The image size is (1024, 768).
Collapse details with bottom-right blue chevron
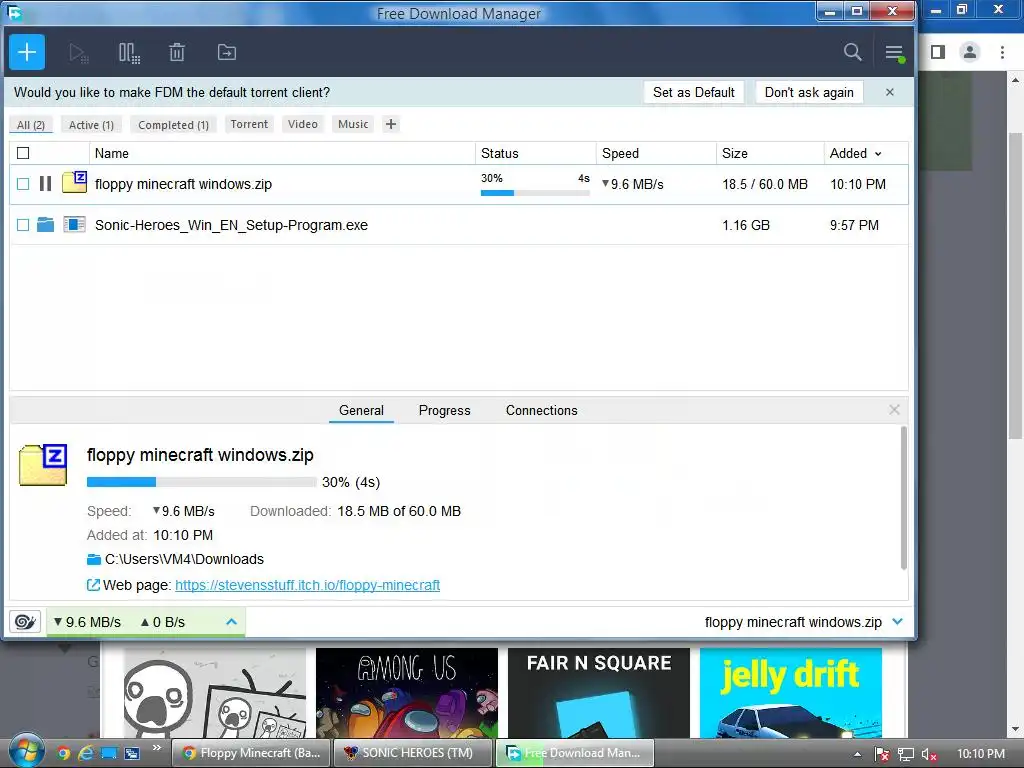[x=897, y=622]
